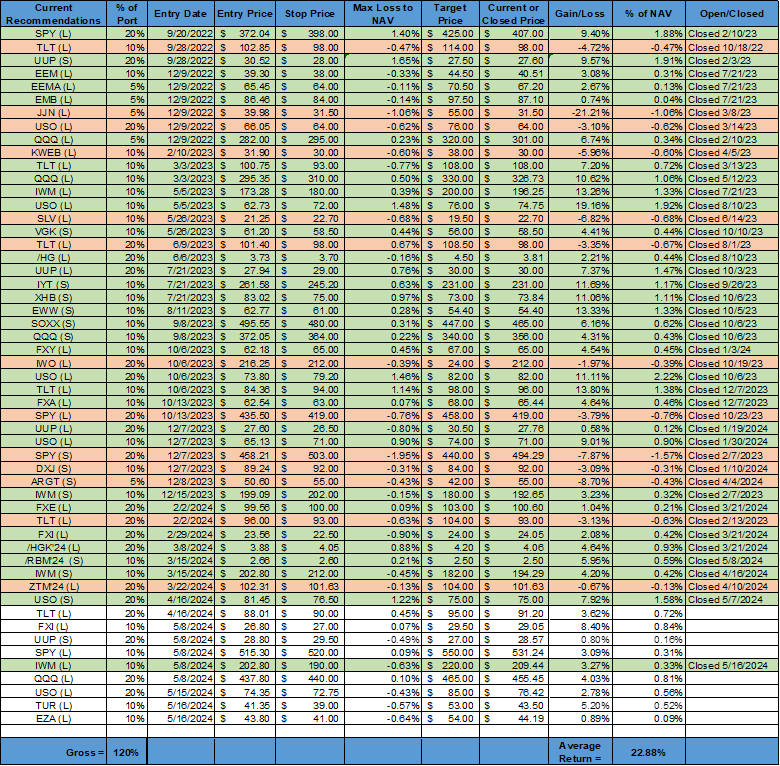Select the 'ZTM'24 (L)' recommendation cell

coord(53,586)
